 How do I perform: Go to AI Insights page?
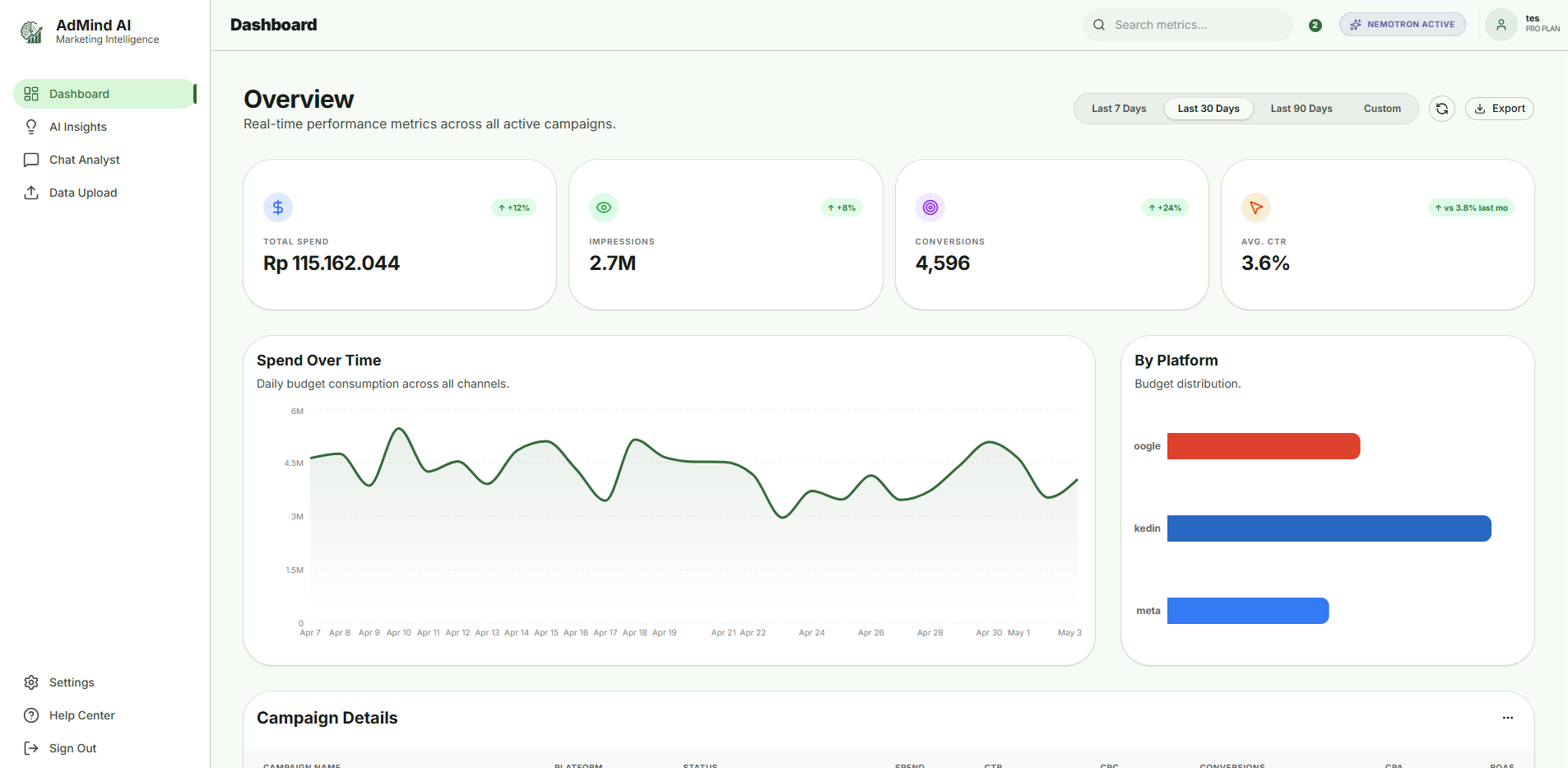tap(104, 127)
